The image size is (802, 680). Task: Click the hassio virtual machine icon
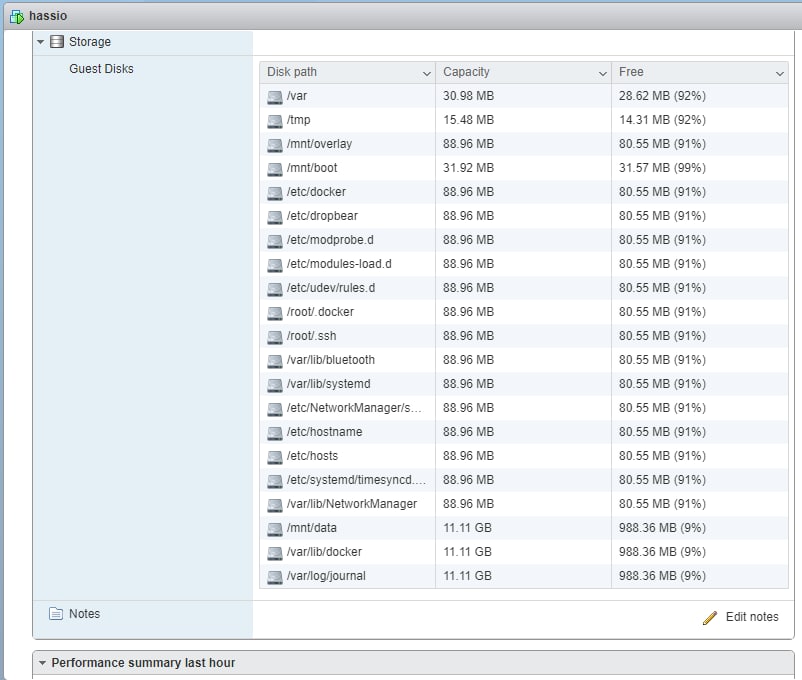pos(16,16)
